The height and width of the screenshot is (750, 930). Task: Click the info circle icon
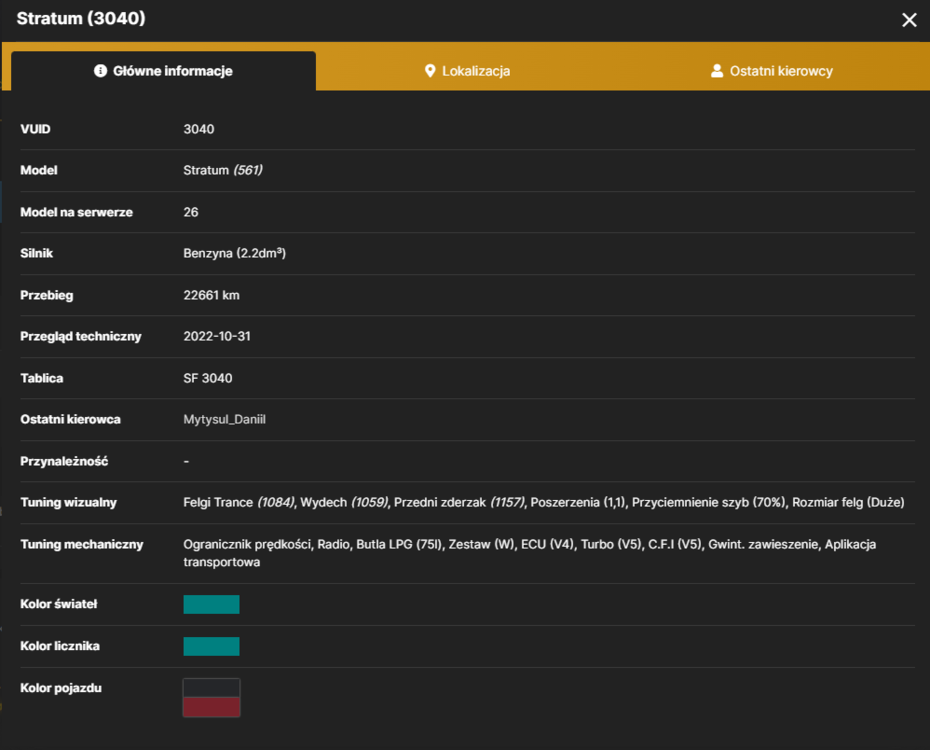(100, 71)
